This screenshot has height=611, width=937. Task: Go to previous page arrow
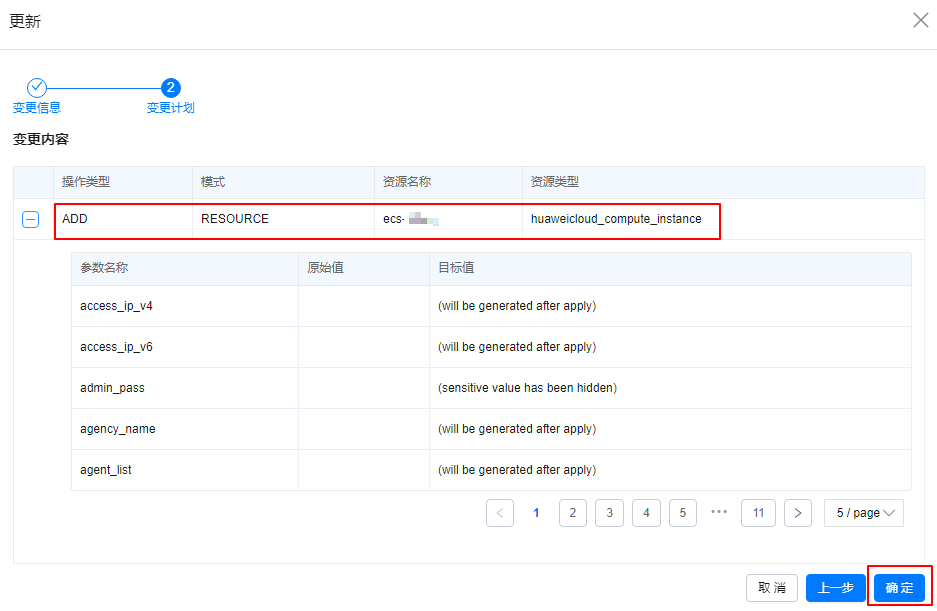pyautogui.click(x=500, y=513)
